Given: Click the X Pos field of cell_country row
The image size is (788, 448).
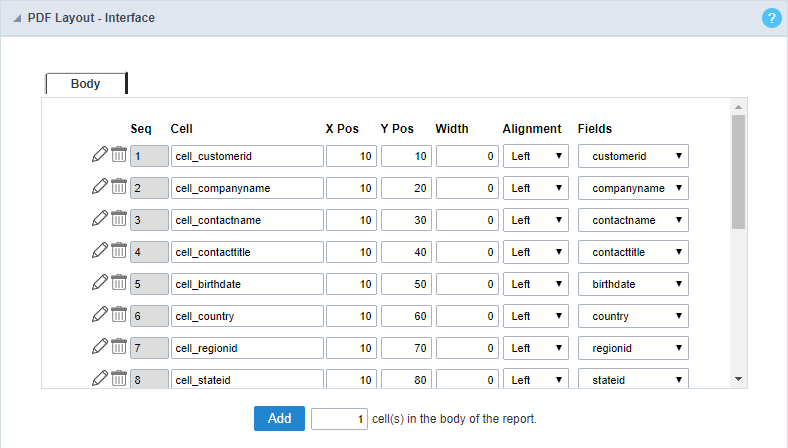Looking at the screenshot, I should click(351, 316).
